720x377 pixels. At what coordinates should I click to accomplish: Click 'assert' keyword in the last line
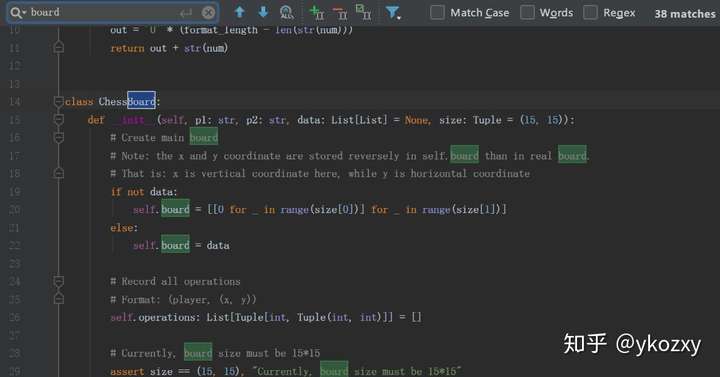[127, 371]
